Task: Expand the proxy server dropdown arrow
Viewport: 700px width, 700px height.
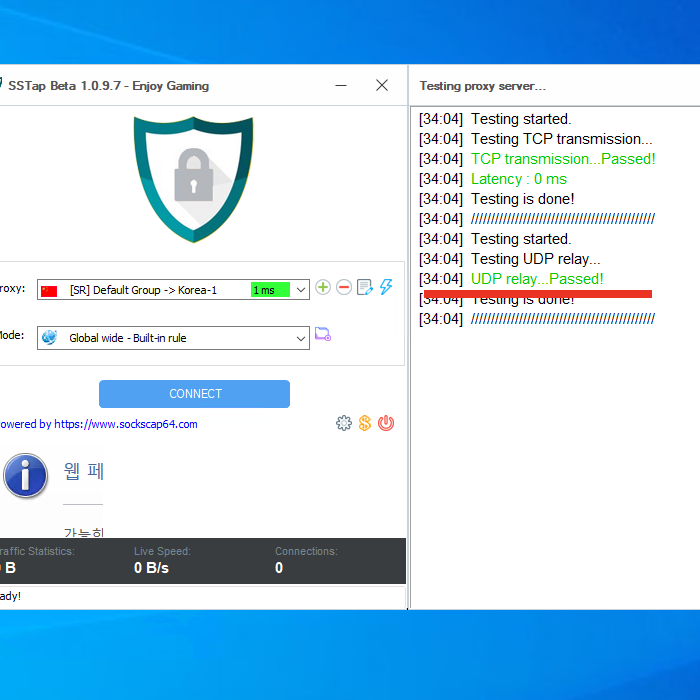Action: point(301,290)
